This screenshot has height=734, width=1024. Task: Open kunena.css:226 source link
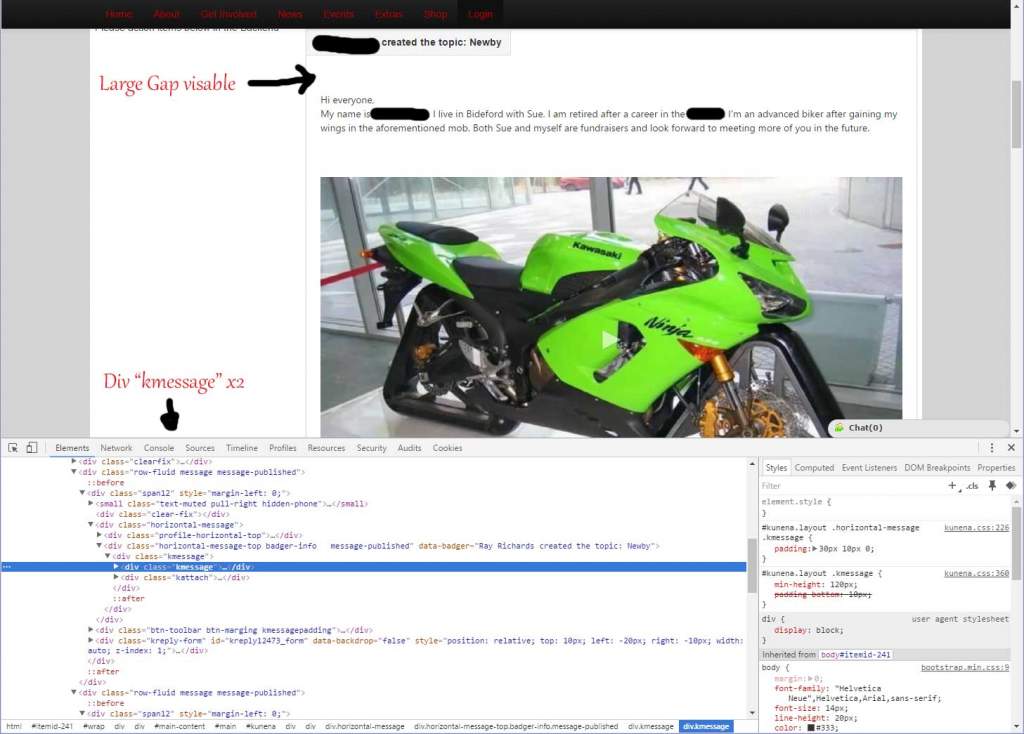coord(976,528)
